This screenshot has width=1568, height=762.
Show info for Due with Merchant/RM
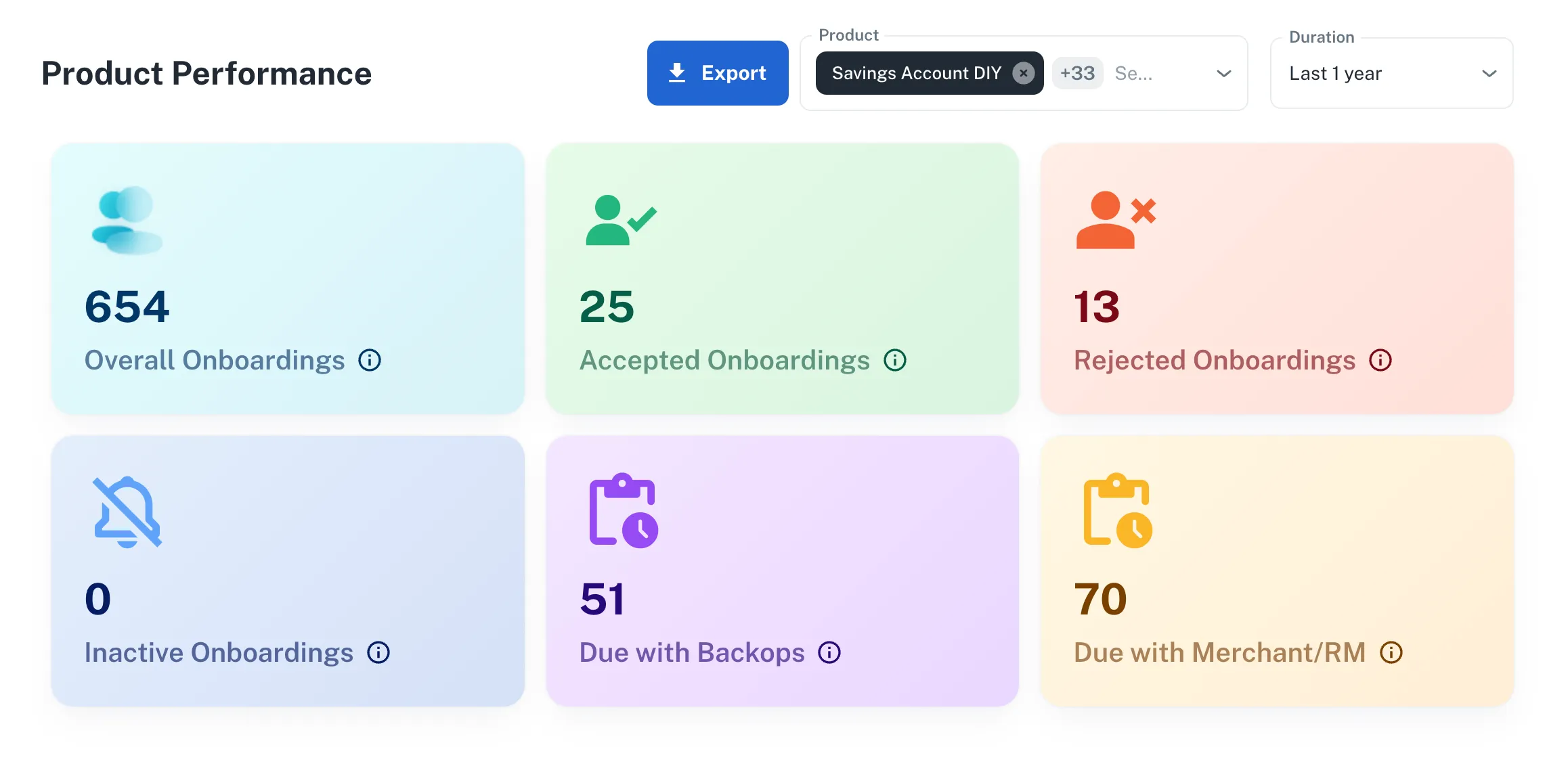pyautogui.click(x=1391, y=652)
